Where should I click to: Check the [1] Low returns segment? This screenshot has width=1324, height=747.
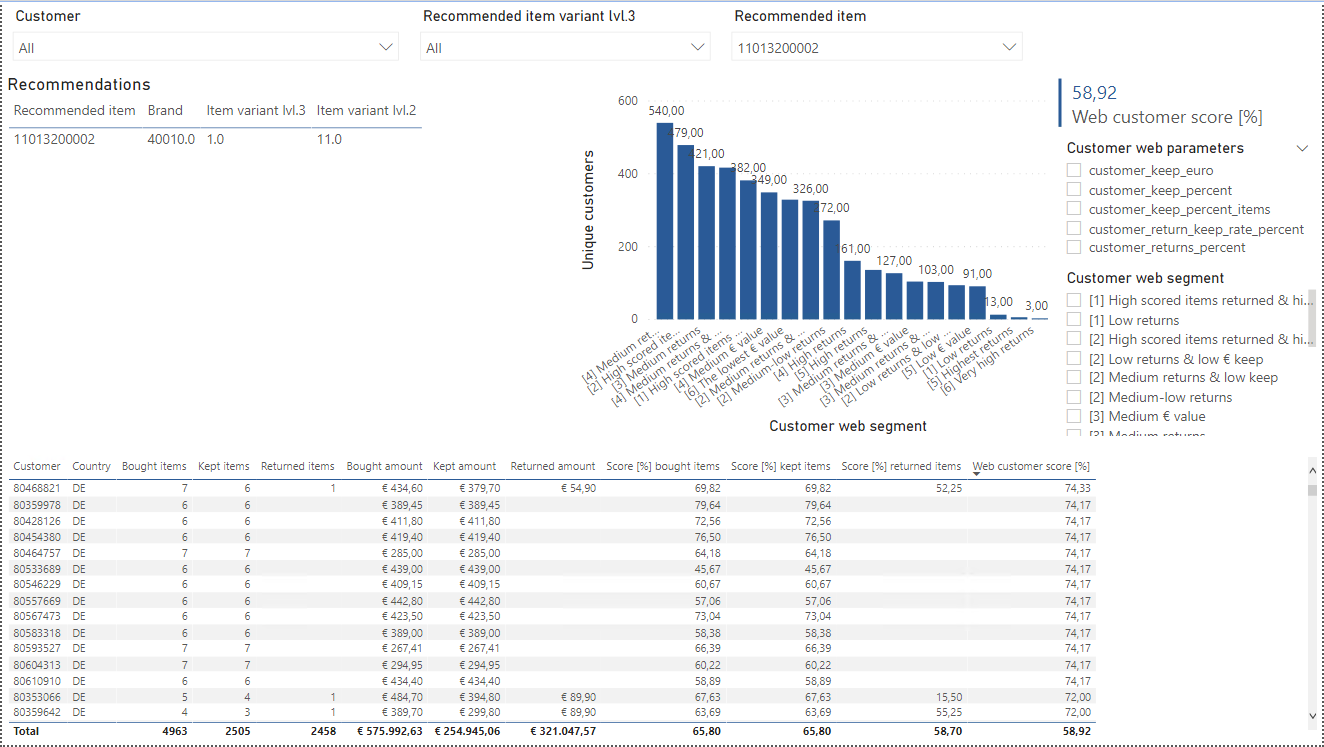point(1074,320)
